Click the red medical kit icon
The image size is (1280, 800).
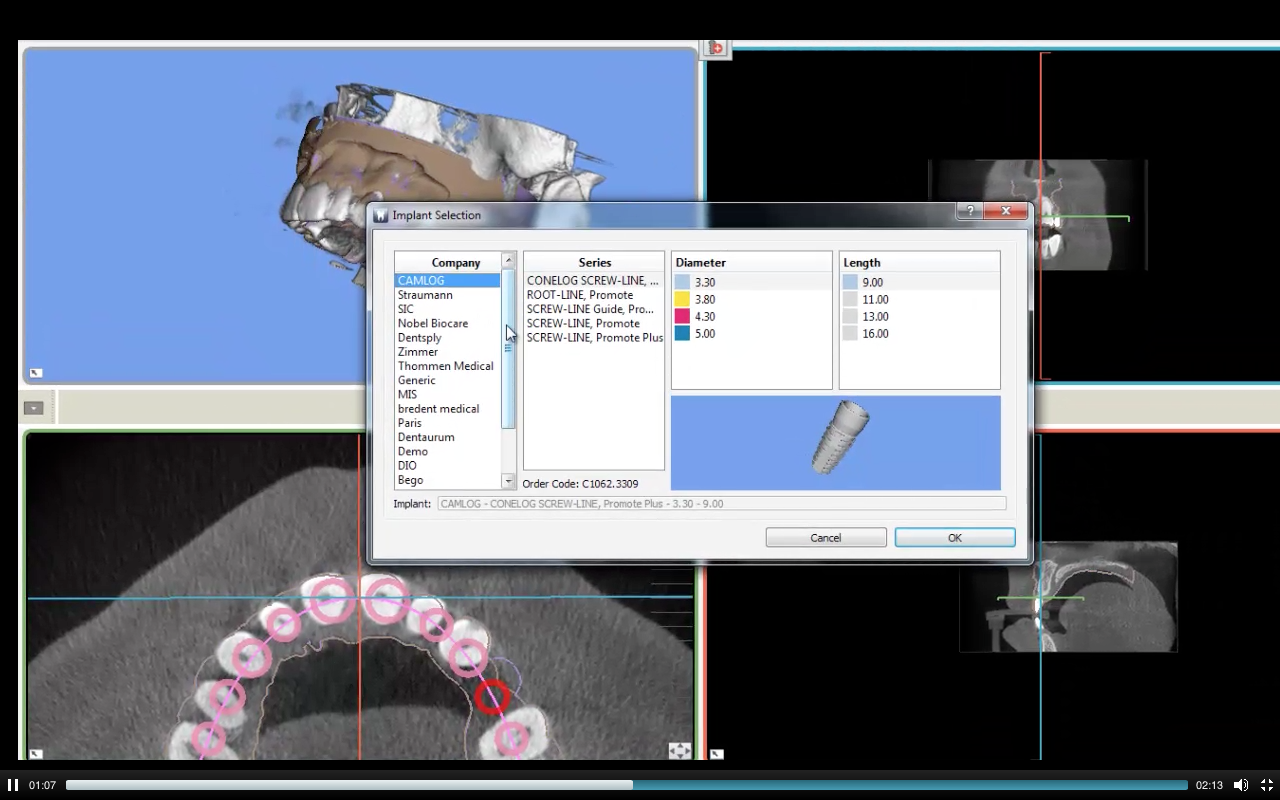click(x=716, y=48)
